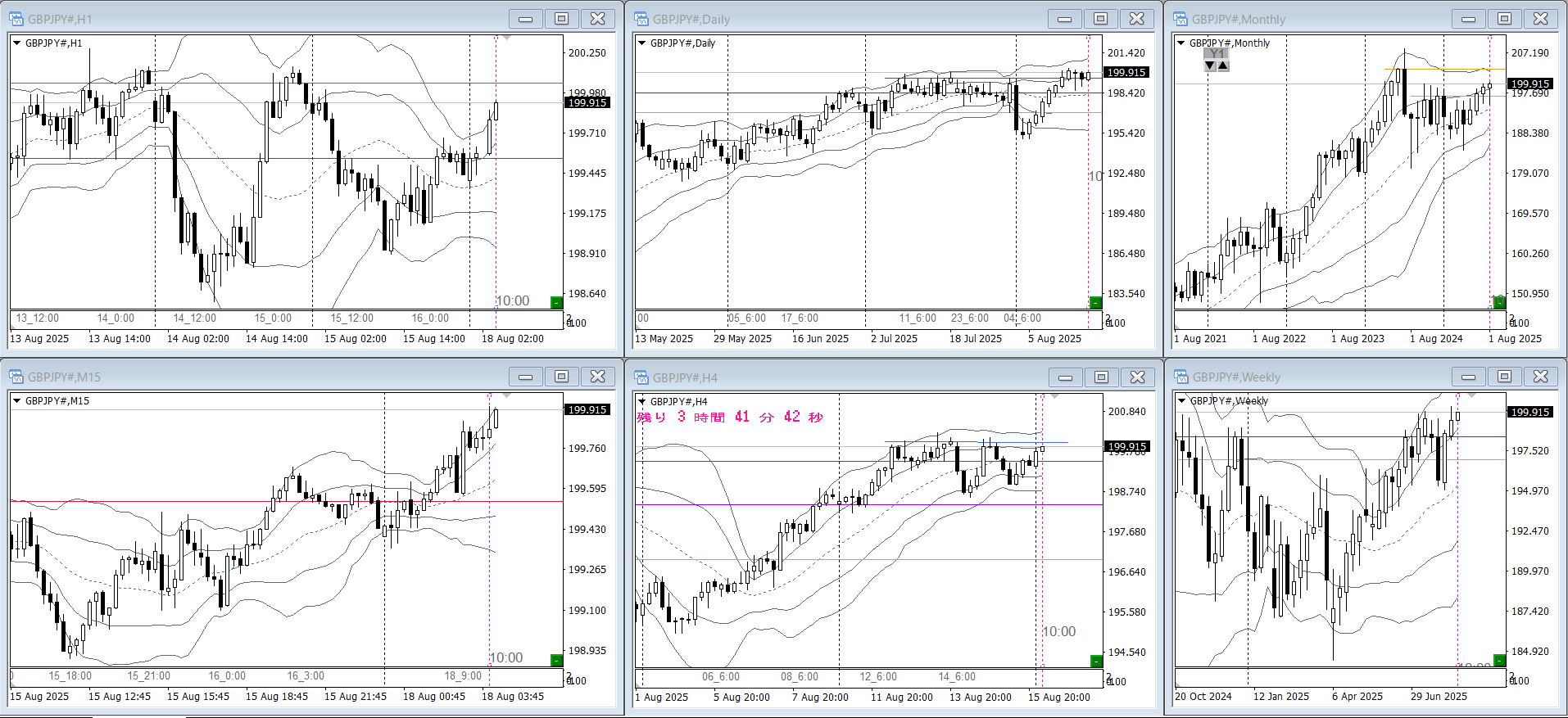Click the GBPJPY#,H1 chart window icon
The image size is (1568, 718).
(x=16, y=19)
